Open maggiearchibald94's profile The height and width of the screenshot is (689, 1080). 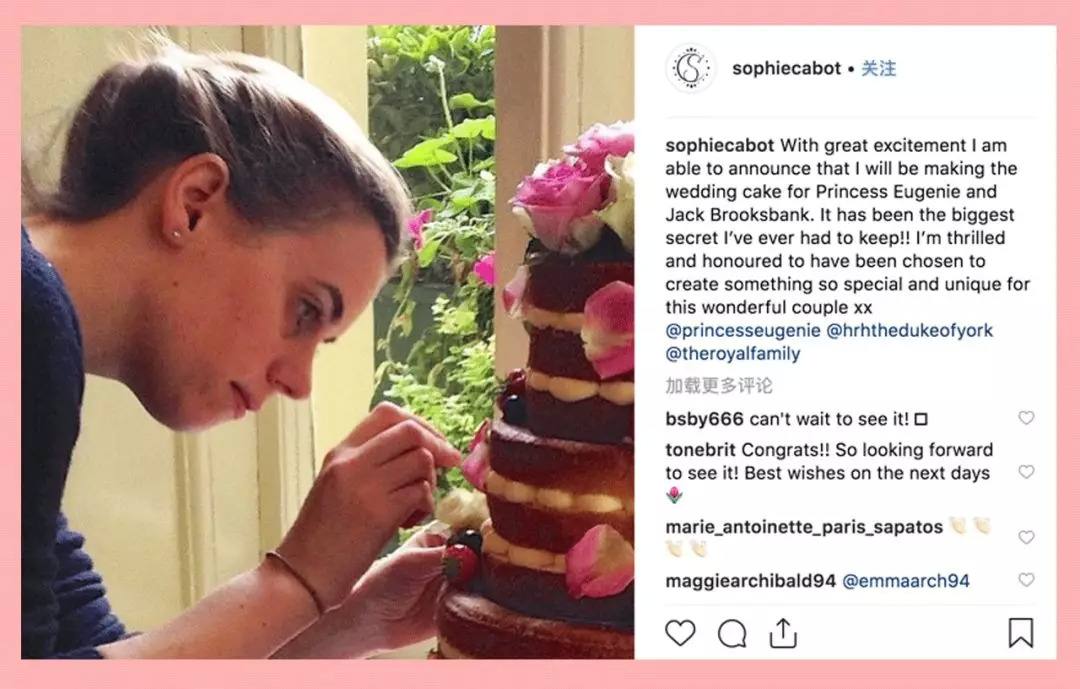coord(750,580)
